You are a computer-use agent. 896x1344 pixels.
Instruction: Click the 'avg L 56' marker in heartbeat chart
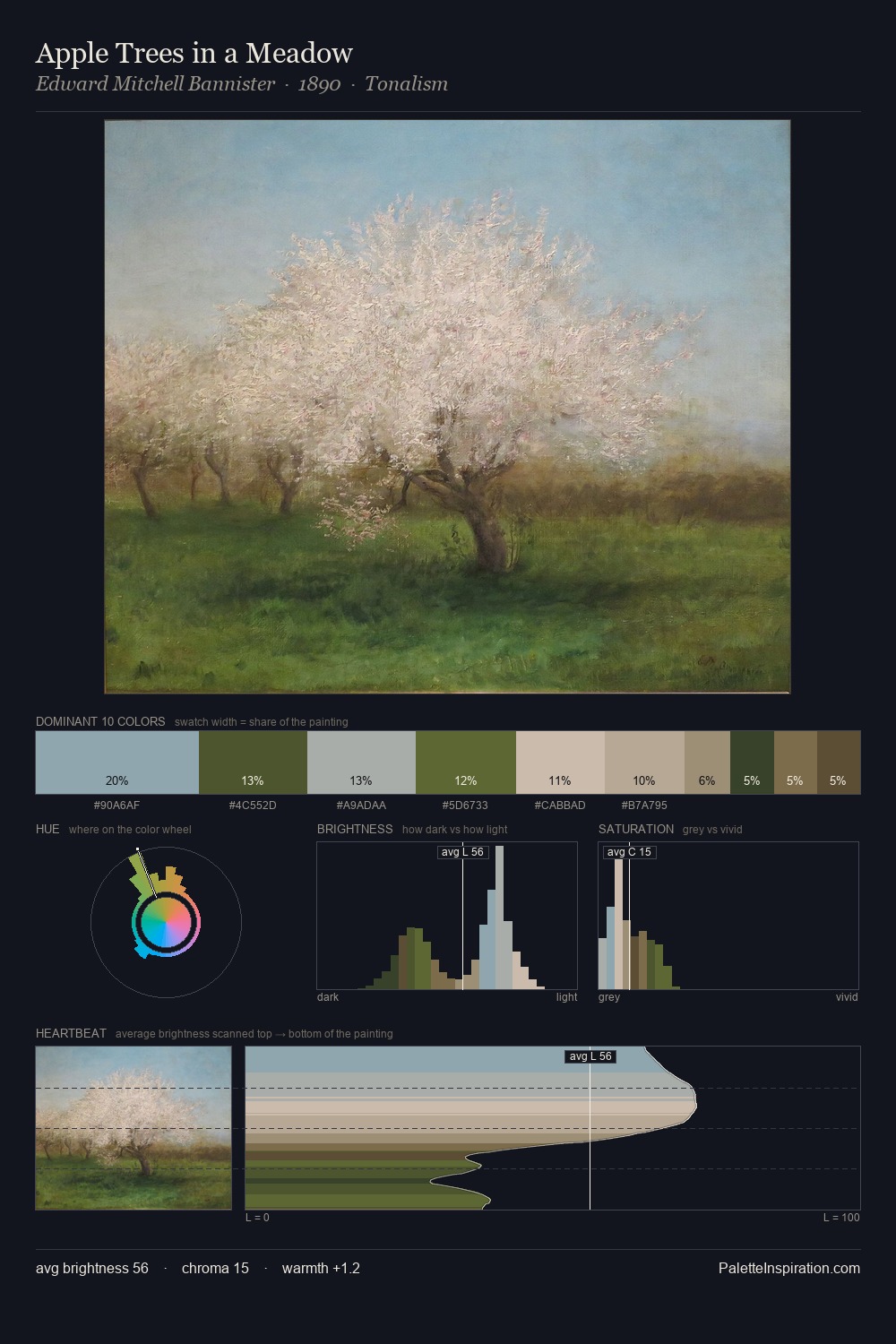click(590, 1056)
